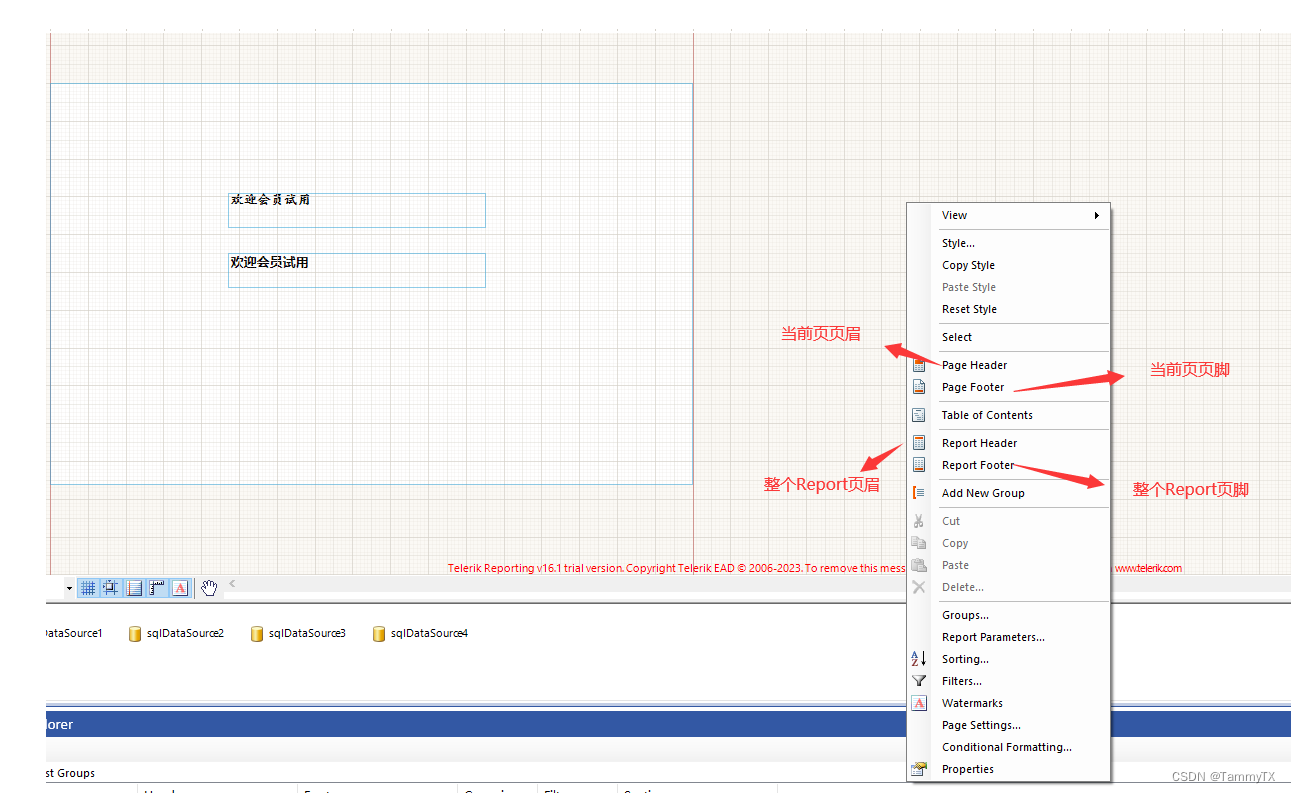The image size is (1291, 793).
Task: Click the Filters funnel icon in menu
Action: pyautogui.click(x=919, y=681)
